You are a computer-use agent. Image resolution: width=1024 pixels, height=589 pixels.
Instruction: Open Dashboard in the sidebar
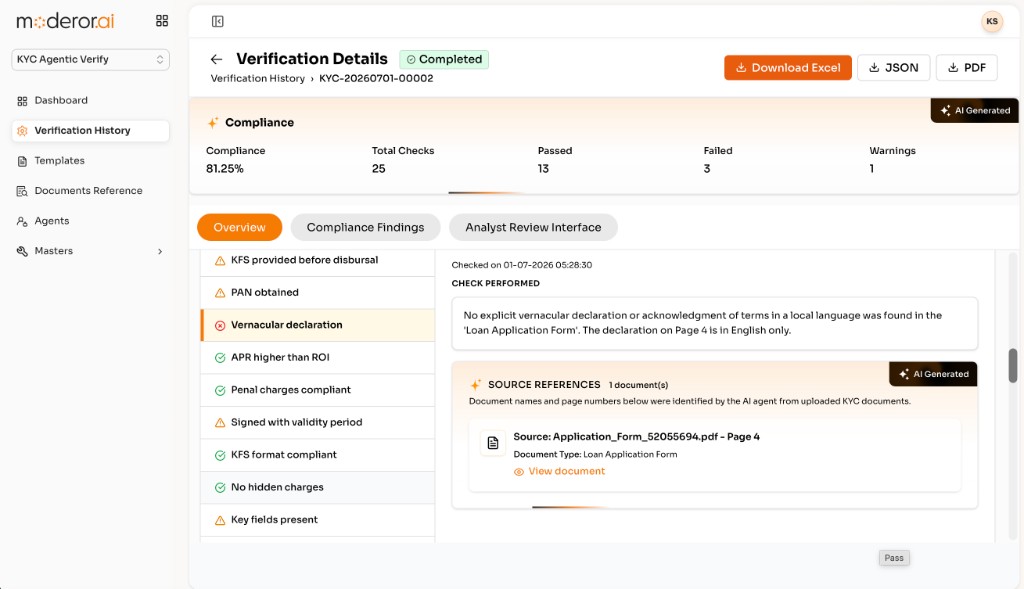(90, 101)
